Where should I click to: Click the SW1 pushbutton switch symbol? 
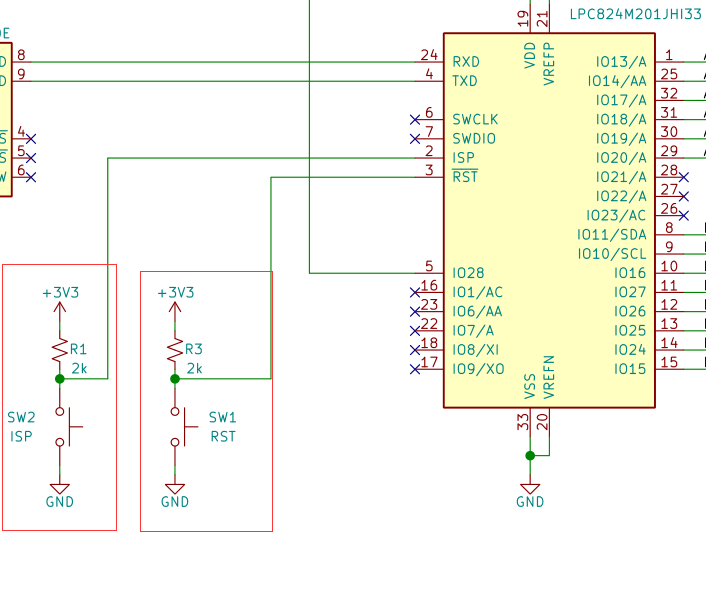point(182,427)
